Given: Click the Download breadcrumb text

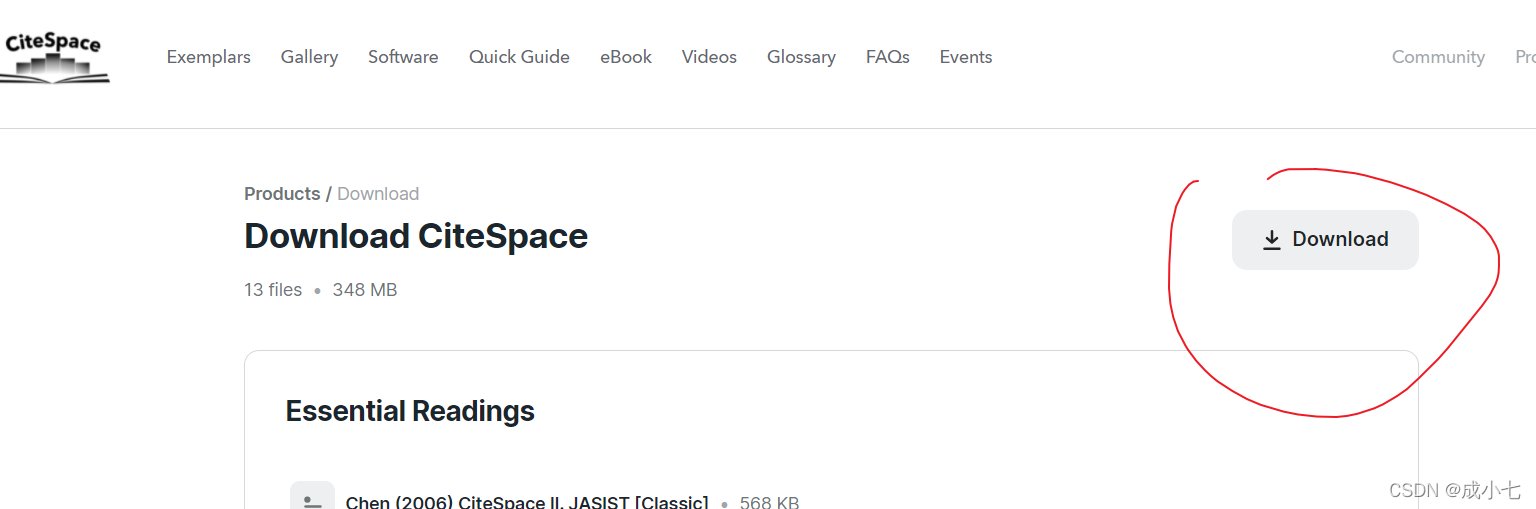Looking at the screenshot, I should point(378,194).
